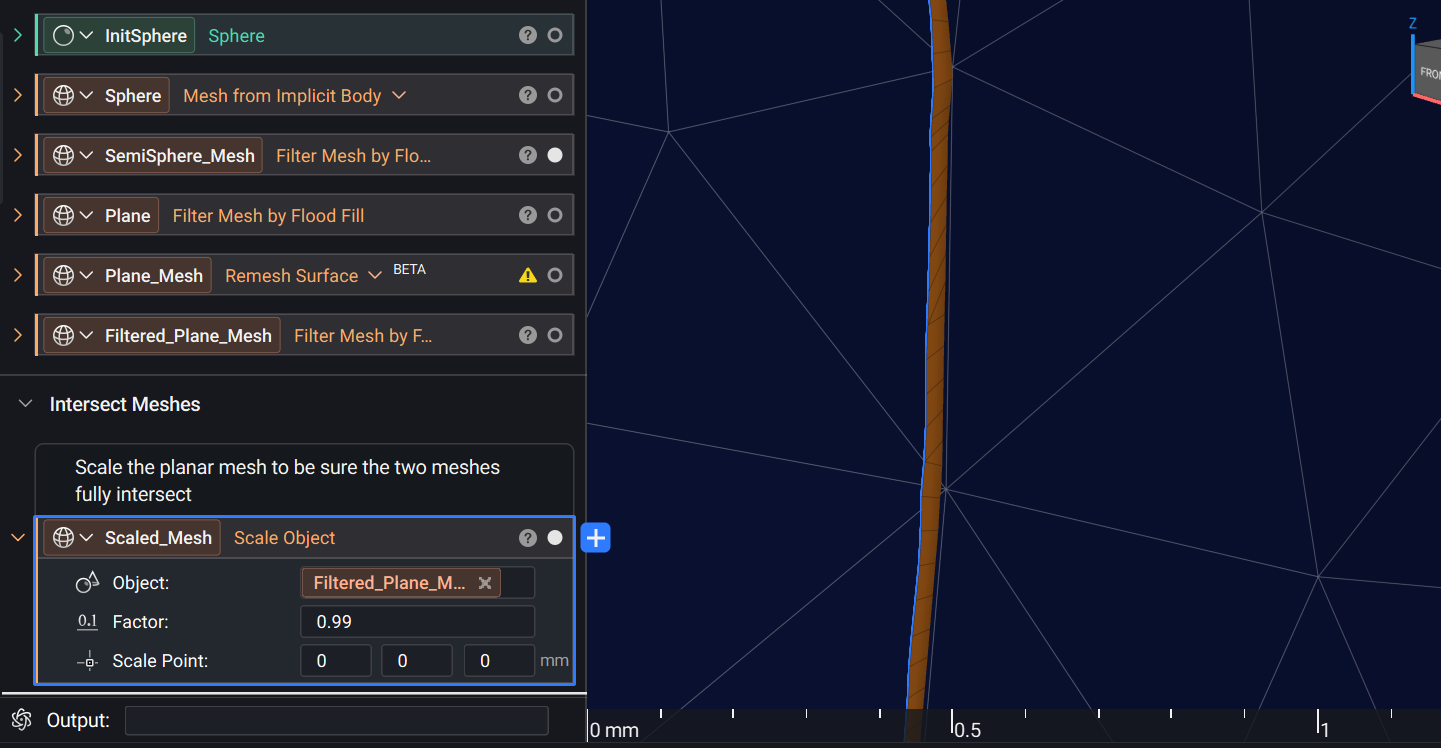The height and width of the screenshot is (748, 1441).
Task: Hide the Scaled_Mesh block in the viewport
Action: [x=555, y=538]
